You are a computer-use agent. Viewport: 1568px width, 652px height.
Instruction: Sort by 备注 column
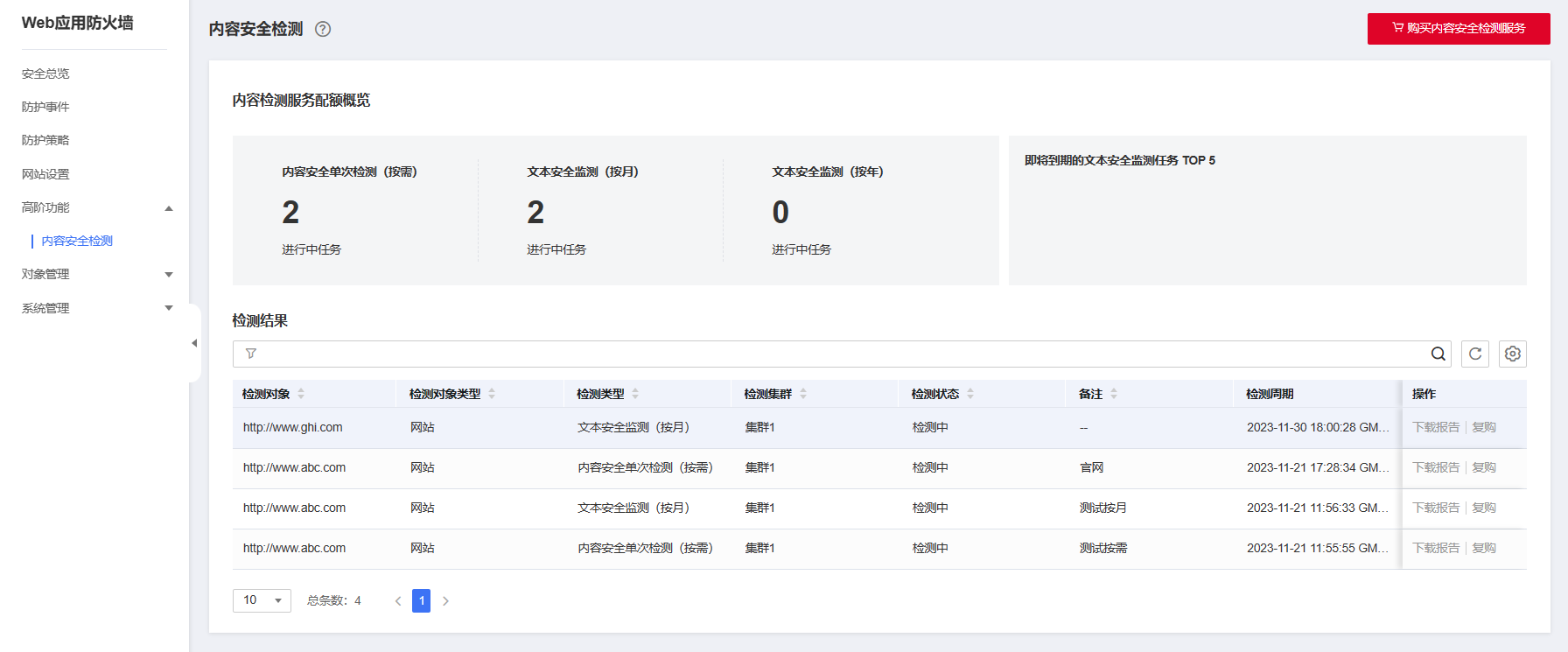click(x=1114, y=394)
